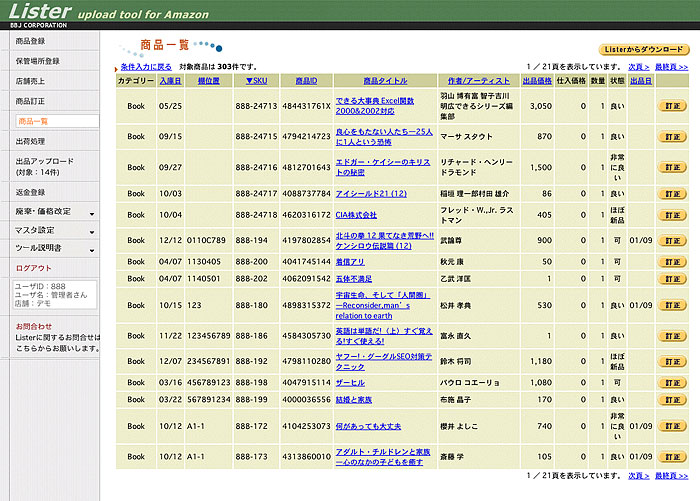Click 訂正 button for SKU 888-194

tap(672, 241)
